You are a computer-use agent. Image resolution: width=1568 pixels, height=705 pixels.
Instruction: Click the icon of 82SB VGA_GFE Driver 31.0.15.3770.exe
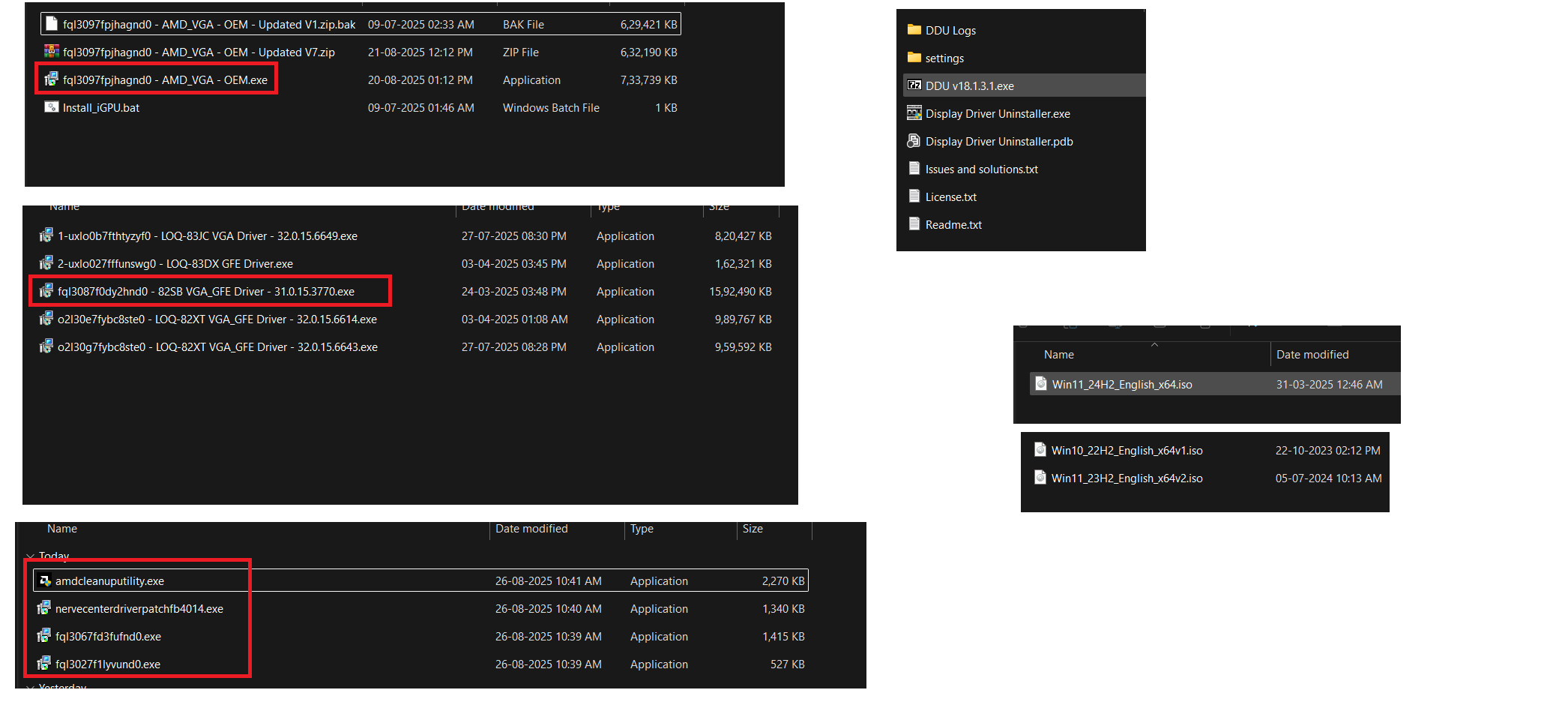click(x=46, y=291)
